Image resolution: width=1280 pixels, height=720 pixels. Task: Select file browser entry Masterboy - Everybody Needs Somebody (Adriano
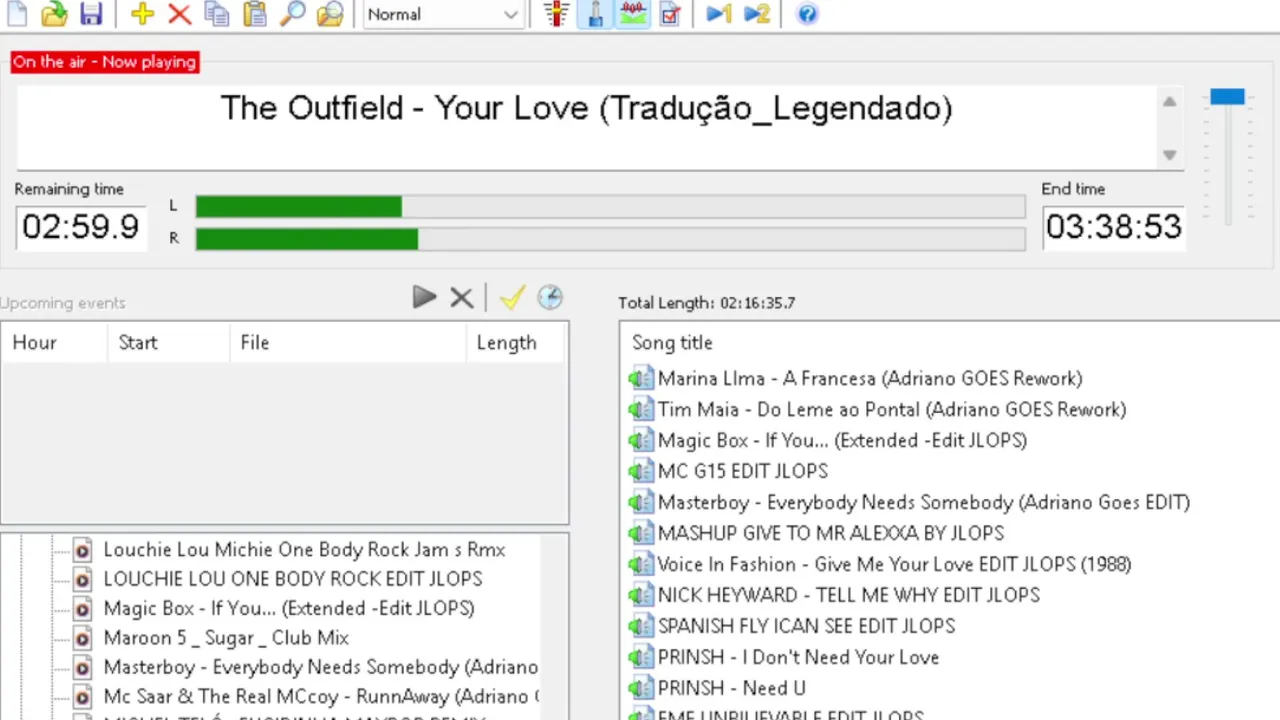click(x=320, y=667)
